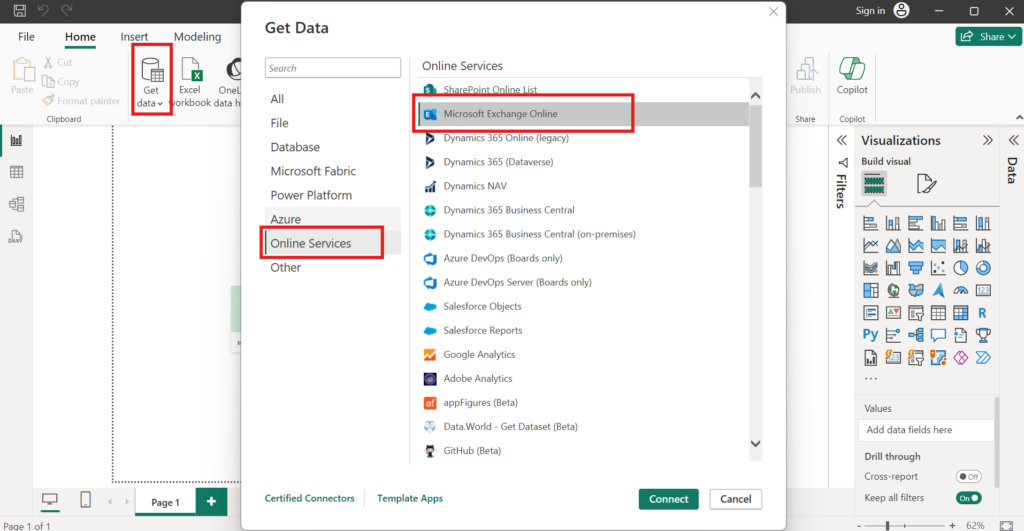Add a new page with plus button
Viewport: 1024px width, 531px height.
pyautogui.click(x=211, y=502)
